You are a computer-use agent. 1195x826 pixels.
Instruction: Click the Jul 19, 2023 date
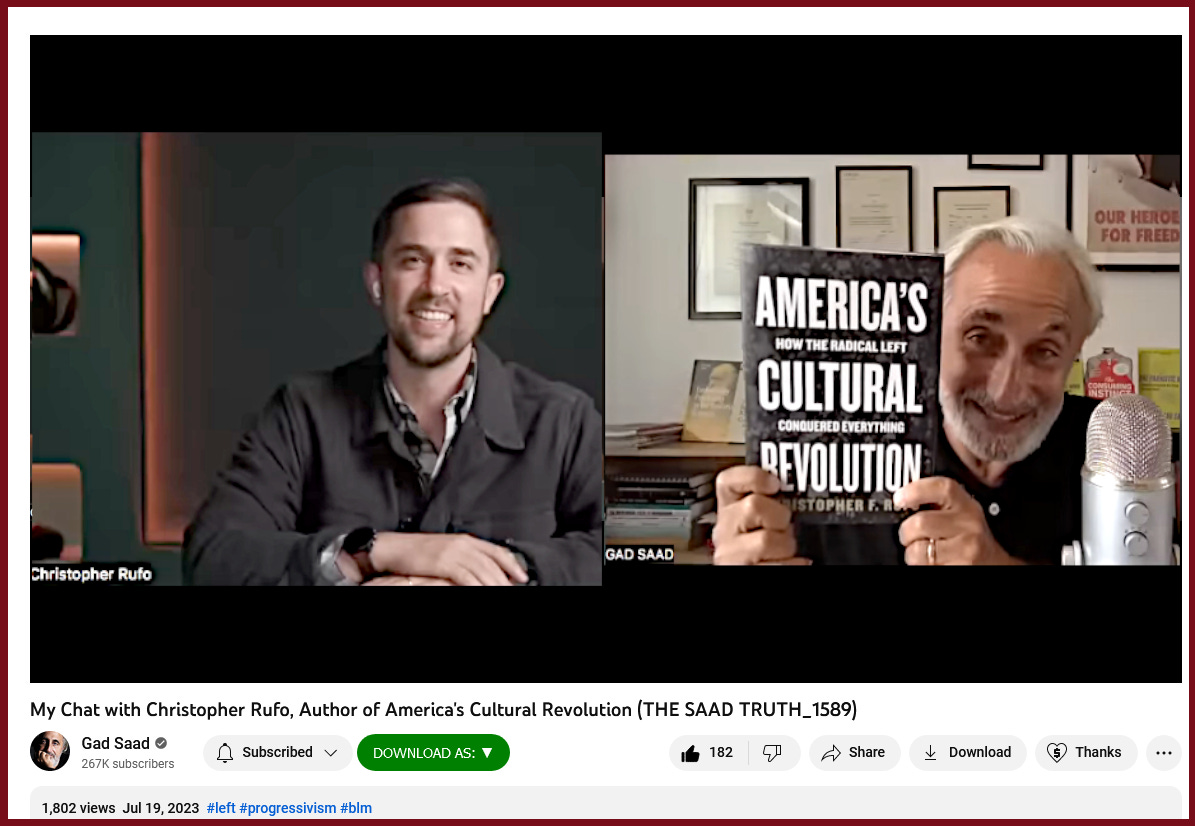161,808
